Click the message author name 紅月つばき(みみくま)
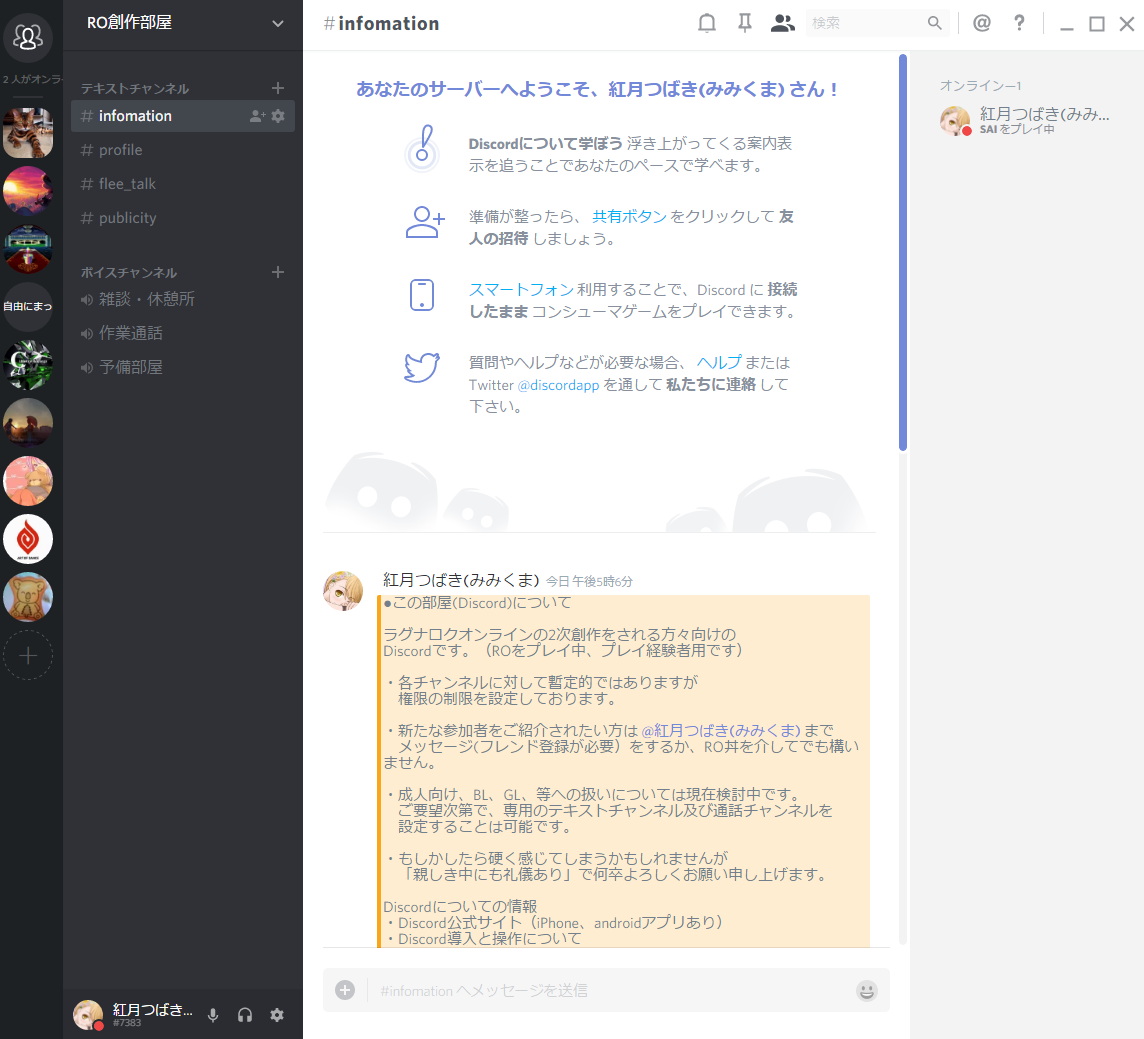 click(461, 580)
